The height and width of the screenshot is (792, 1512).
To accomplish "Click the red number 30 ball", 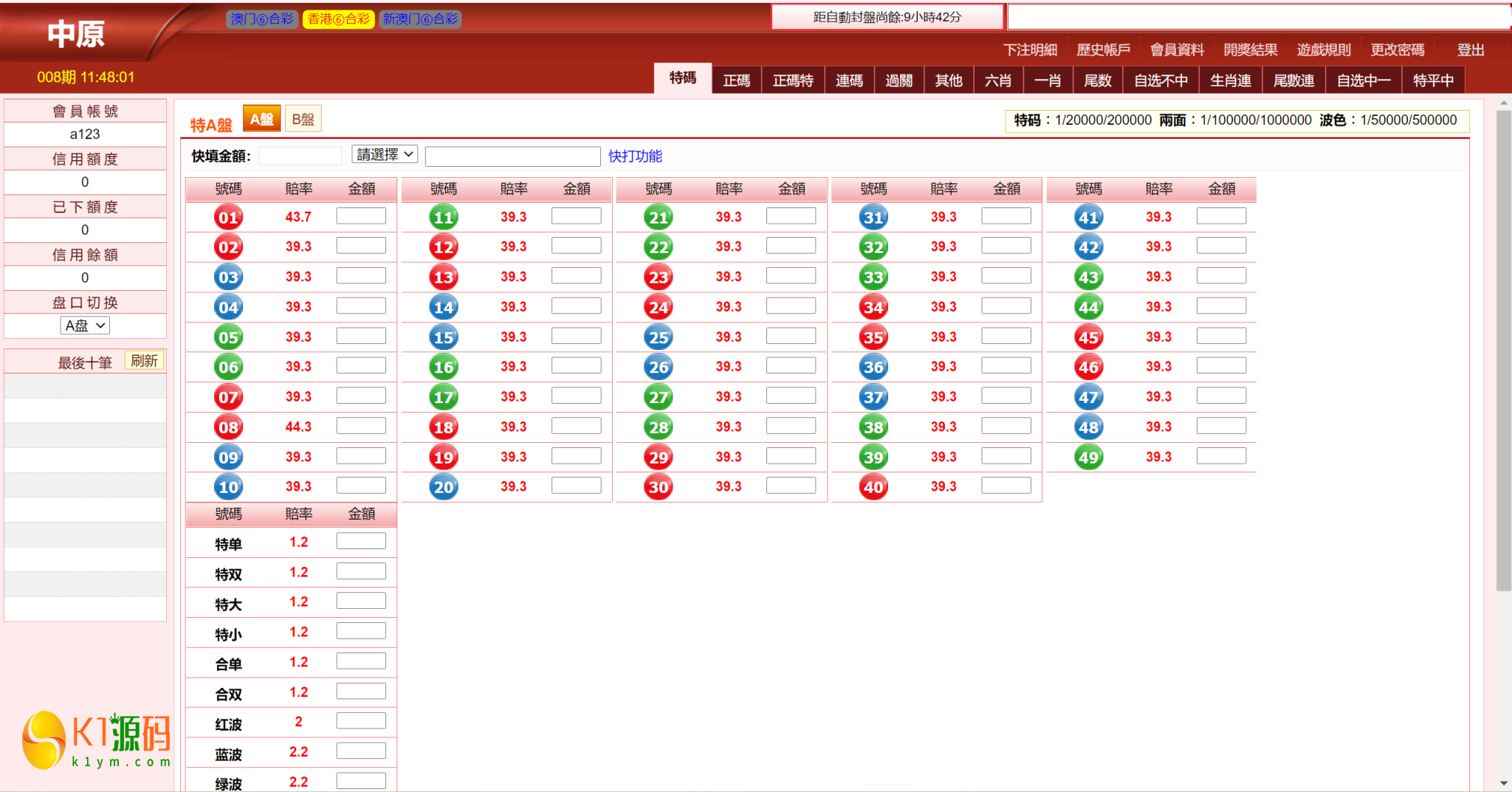I will pyautogui.click(x=658, y=487).
